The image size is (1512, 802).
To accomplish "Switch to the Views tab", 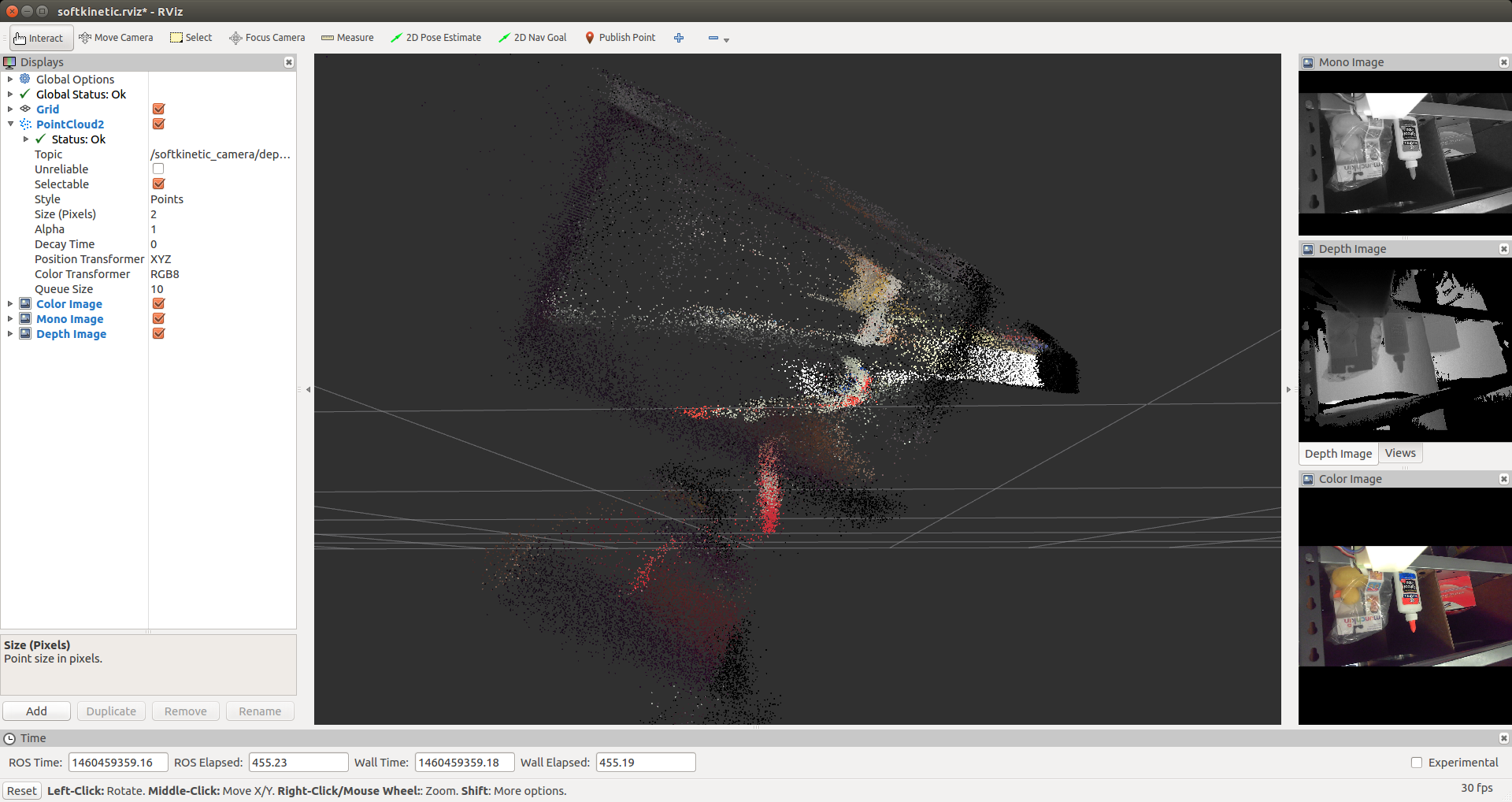I will (x=1400, y=453).
